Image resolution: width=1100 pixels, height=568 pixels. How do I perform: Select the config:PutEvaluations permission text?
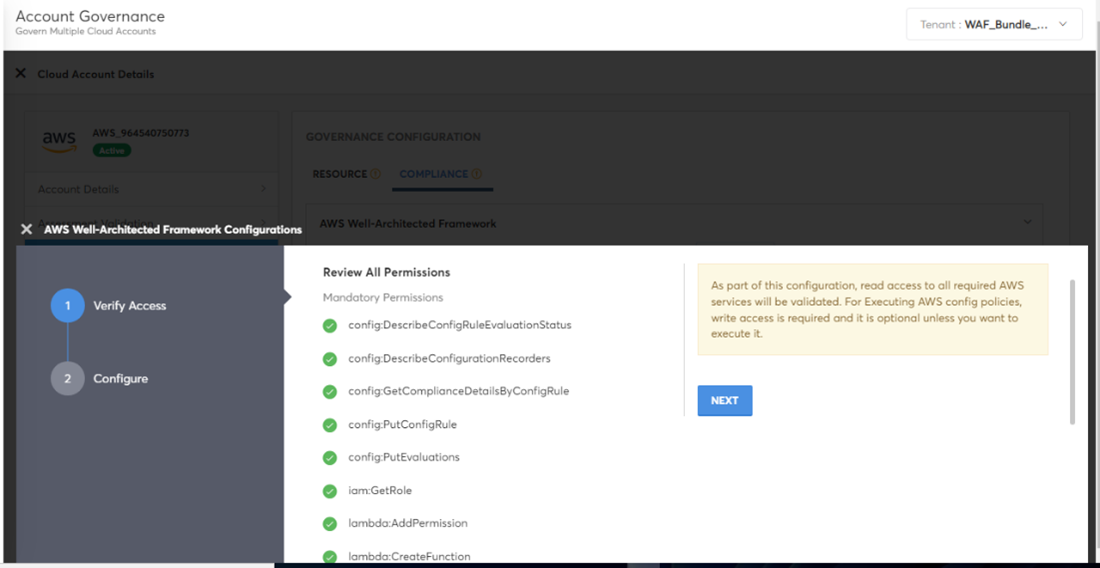click(x=403, y=457)
